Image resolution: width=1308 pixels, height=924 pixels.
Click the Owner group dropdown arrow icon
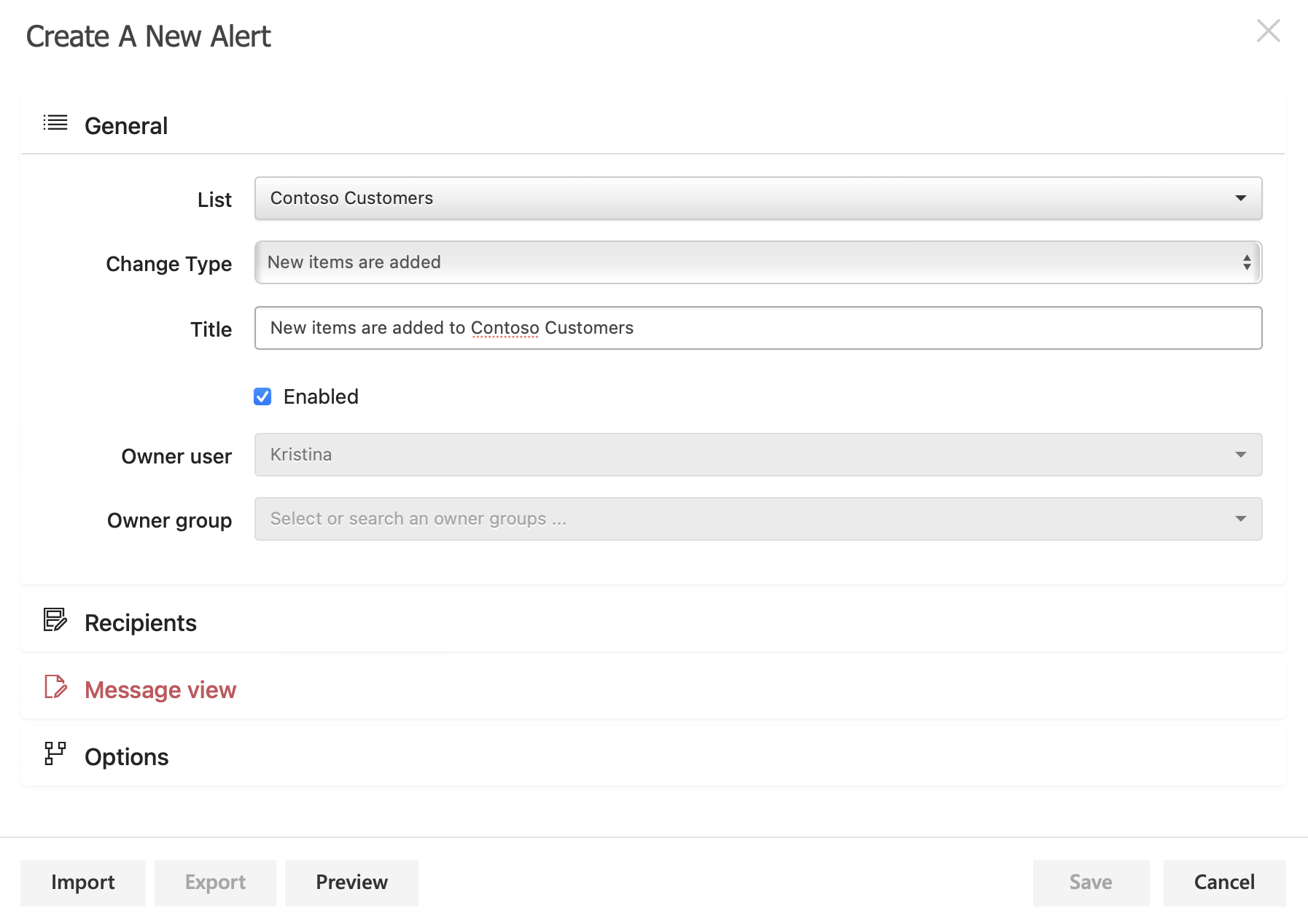[1240, 518]
